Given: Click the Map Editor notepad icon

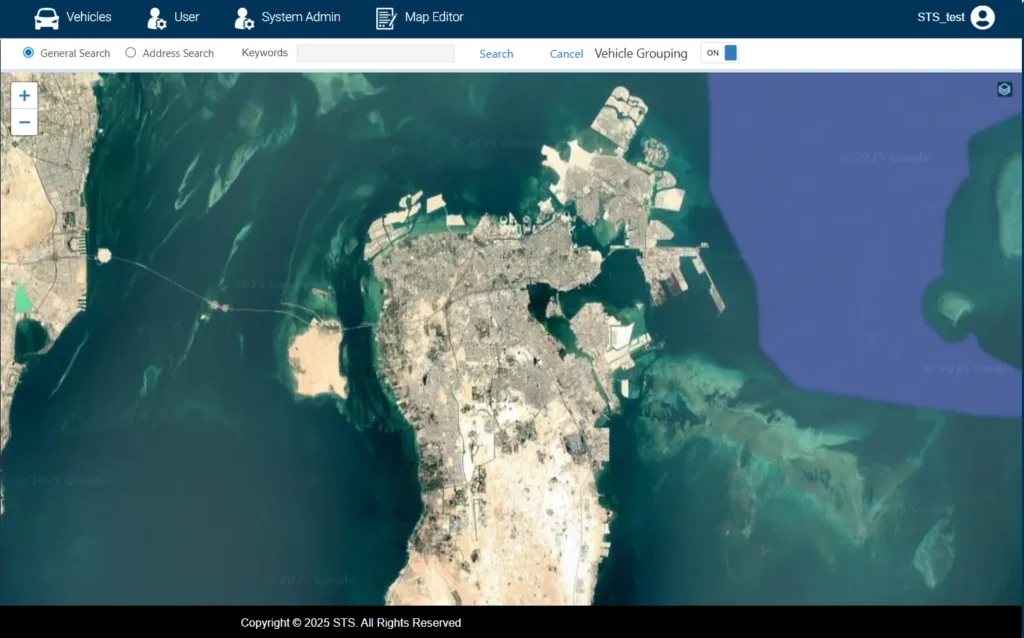Looking at the screenshot, I should [386, 18].
